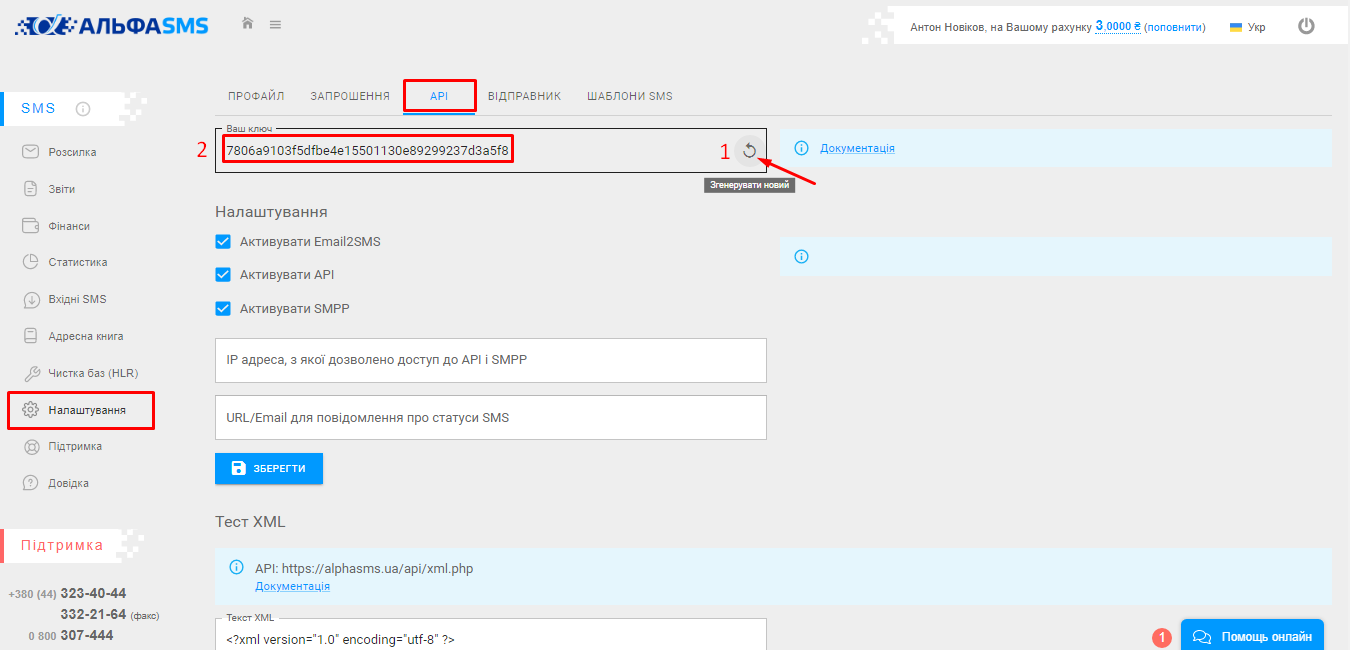
Task: Open Адресна книга in sidebar
Action: point(85,336)
